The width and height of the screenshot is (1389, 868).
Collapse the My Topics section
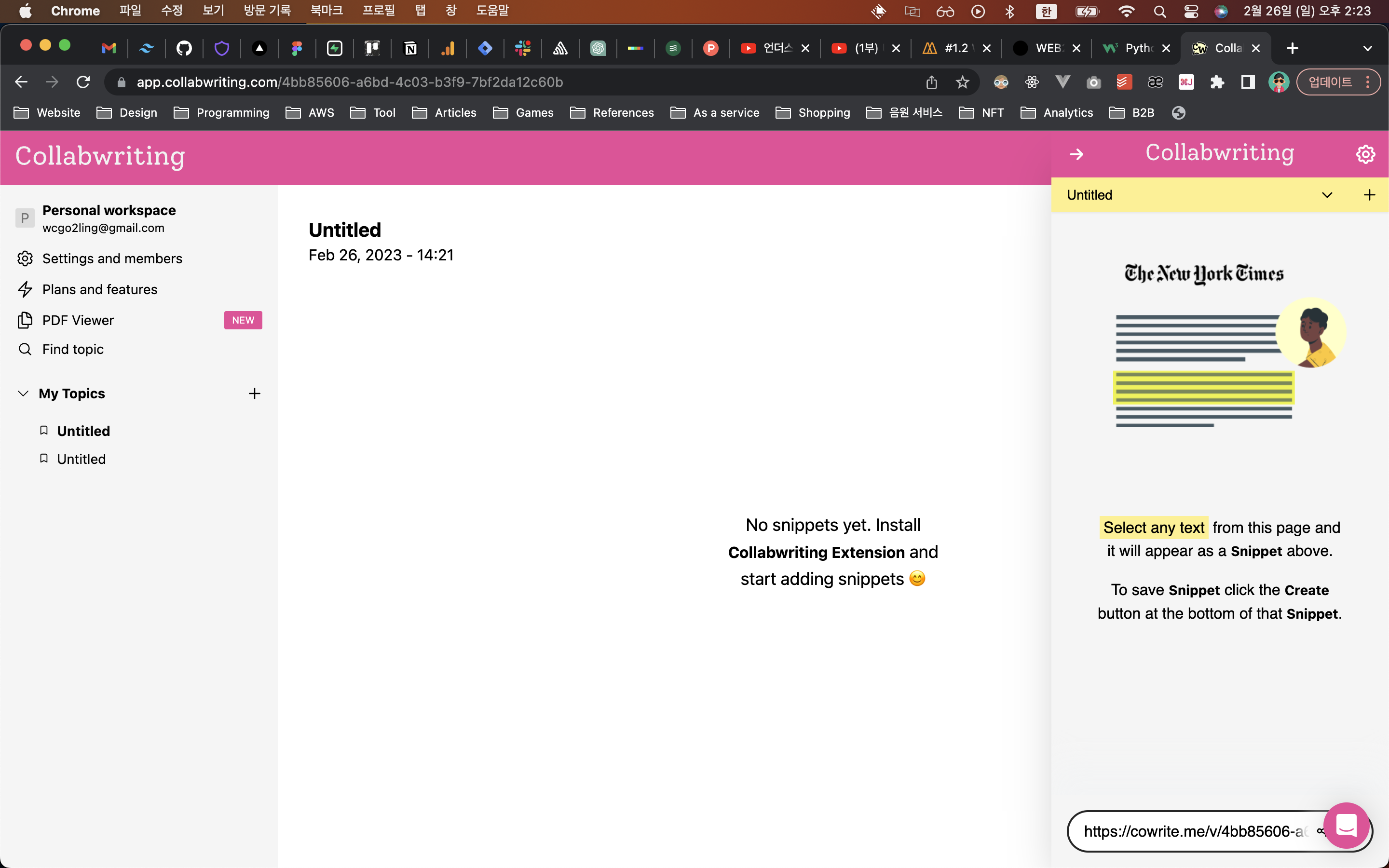23,393
